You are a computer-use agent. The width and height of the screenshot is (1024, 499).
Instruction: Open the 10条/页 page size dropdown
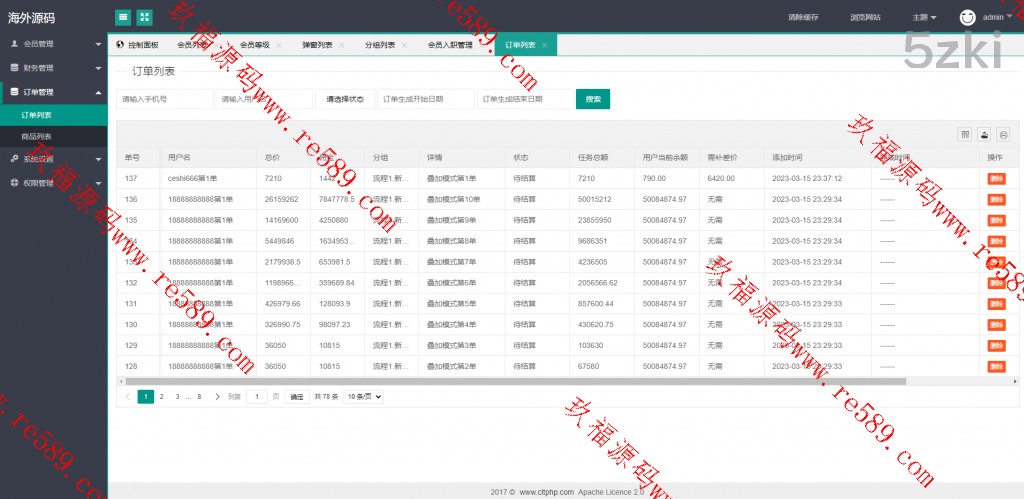(363, 397)
